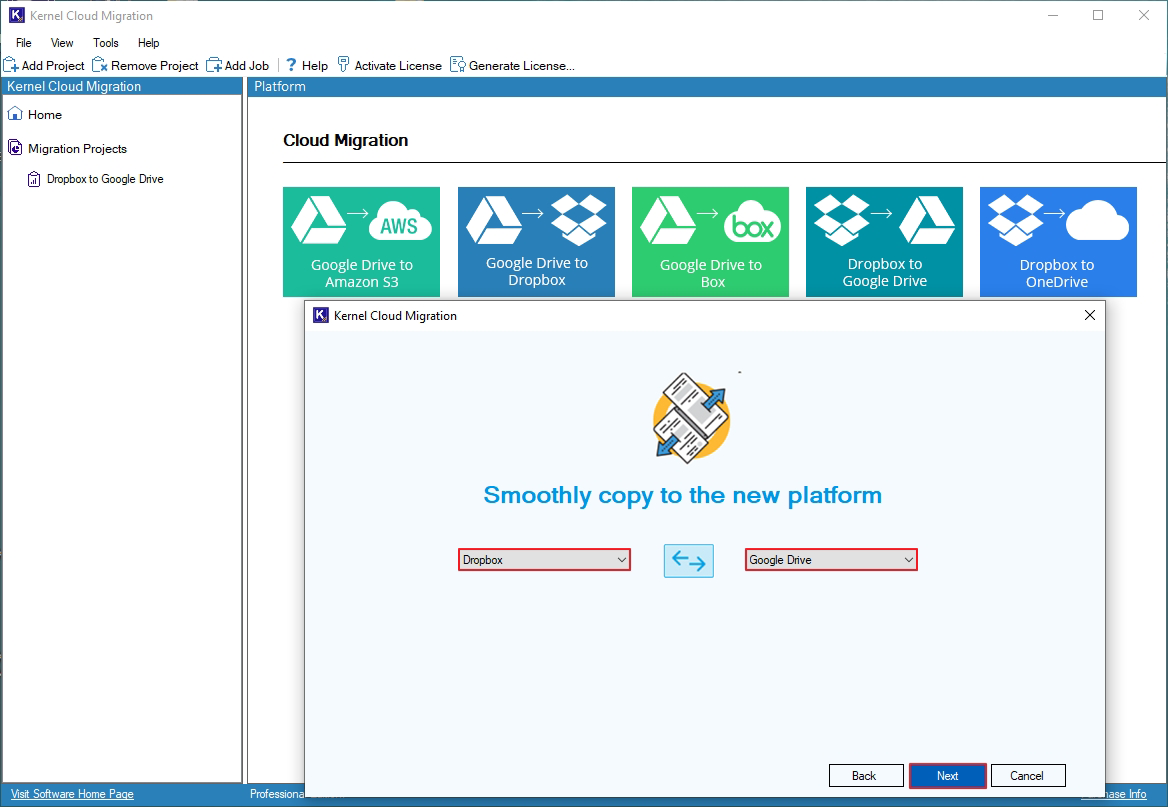Click the Home house icon in sidebar
Image resolution: width=1168 pixels, height=807 pixels.
coord(15,114)
